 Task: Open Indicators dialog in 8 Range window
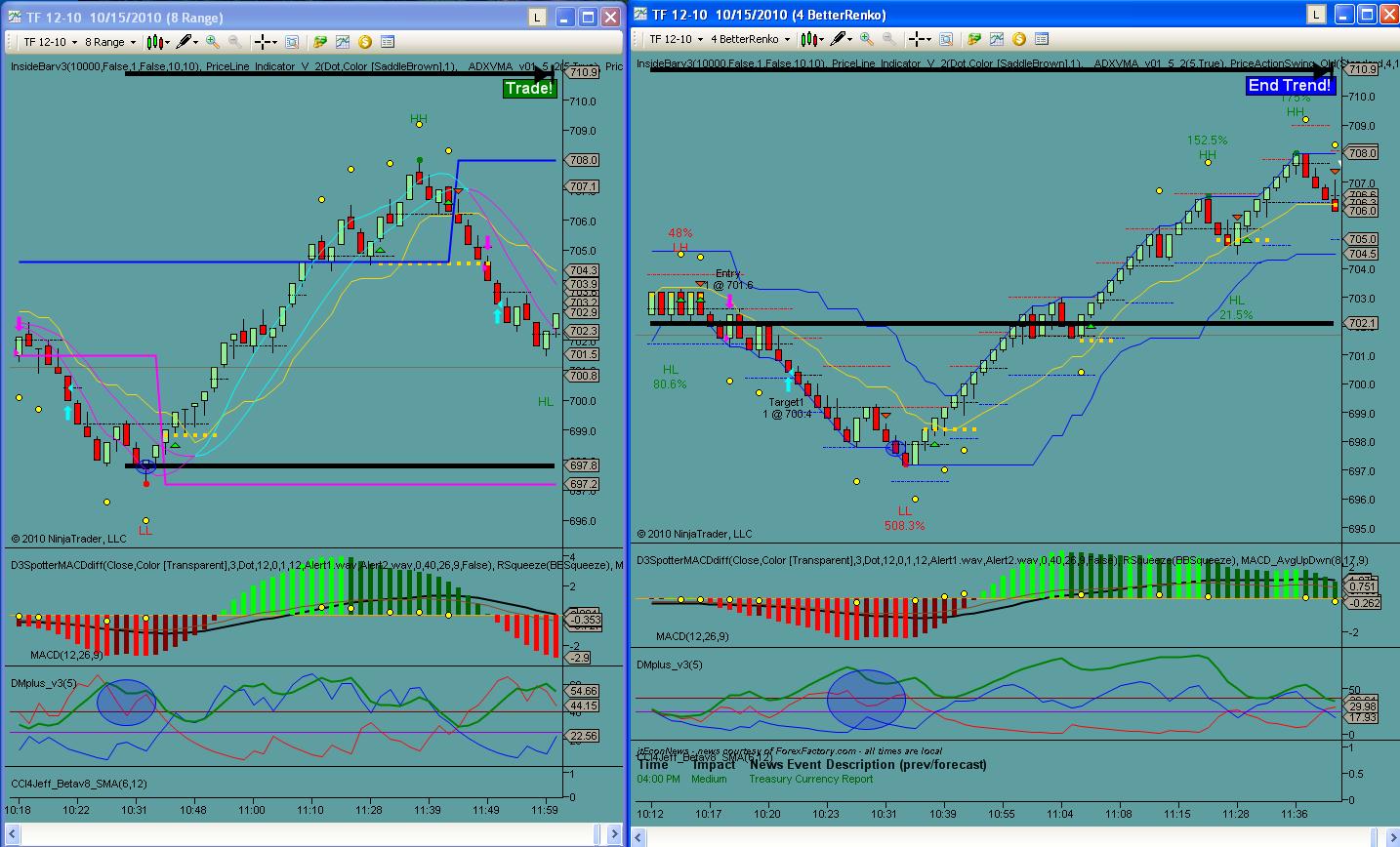coord(343,42)
